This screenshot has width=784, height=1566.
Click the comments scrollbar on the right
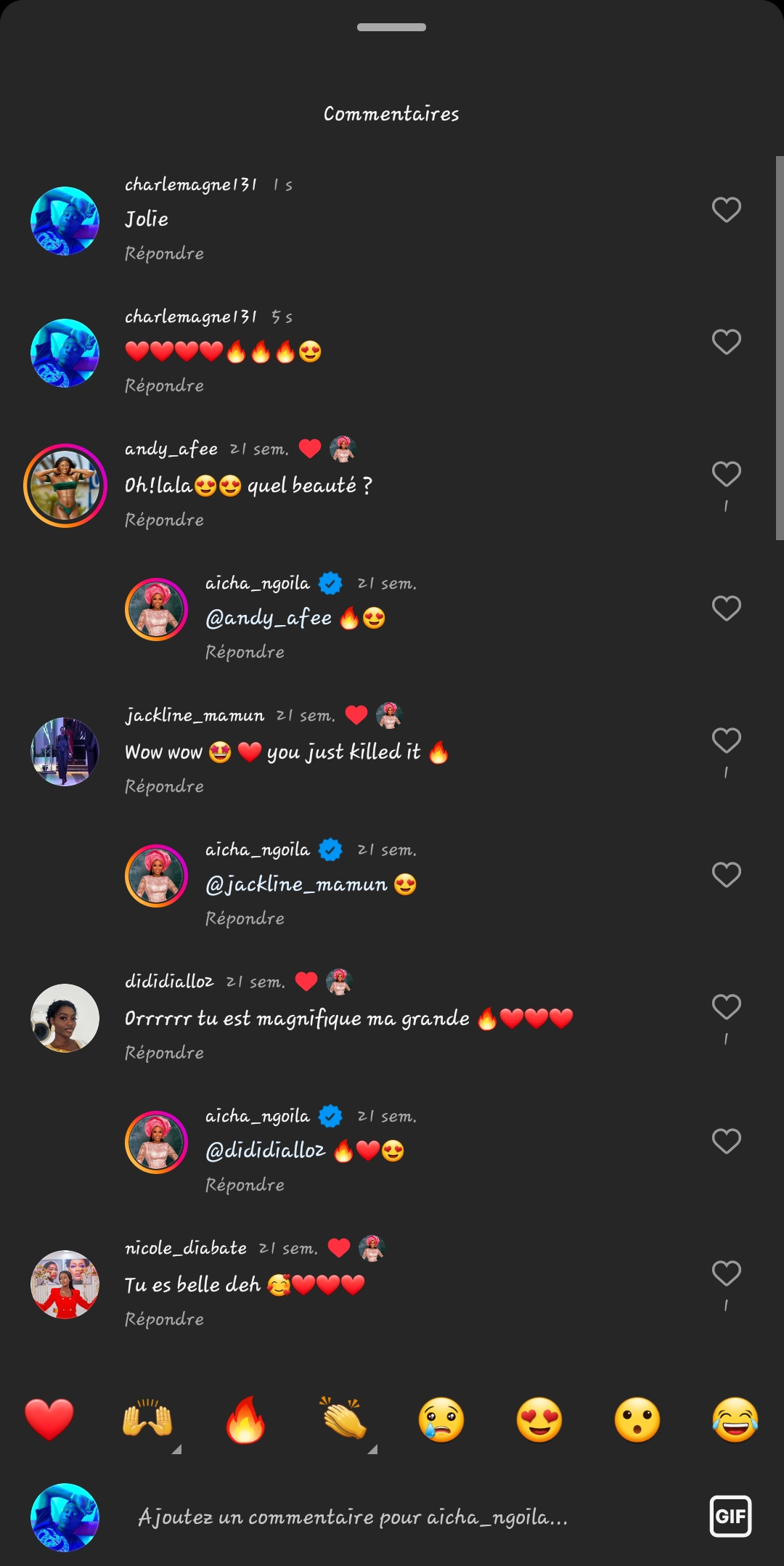click(x=779, y=348)
